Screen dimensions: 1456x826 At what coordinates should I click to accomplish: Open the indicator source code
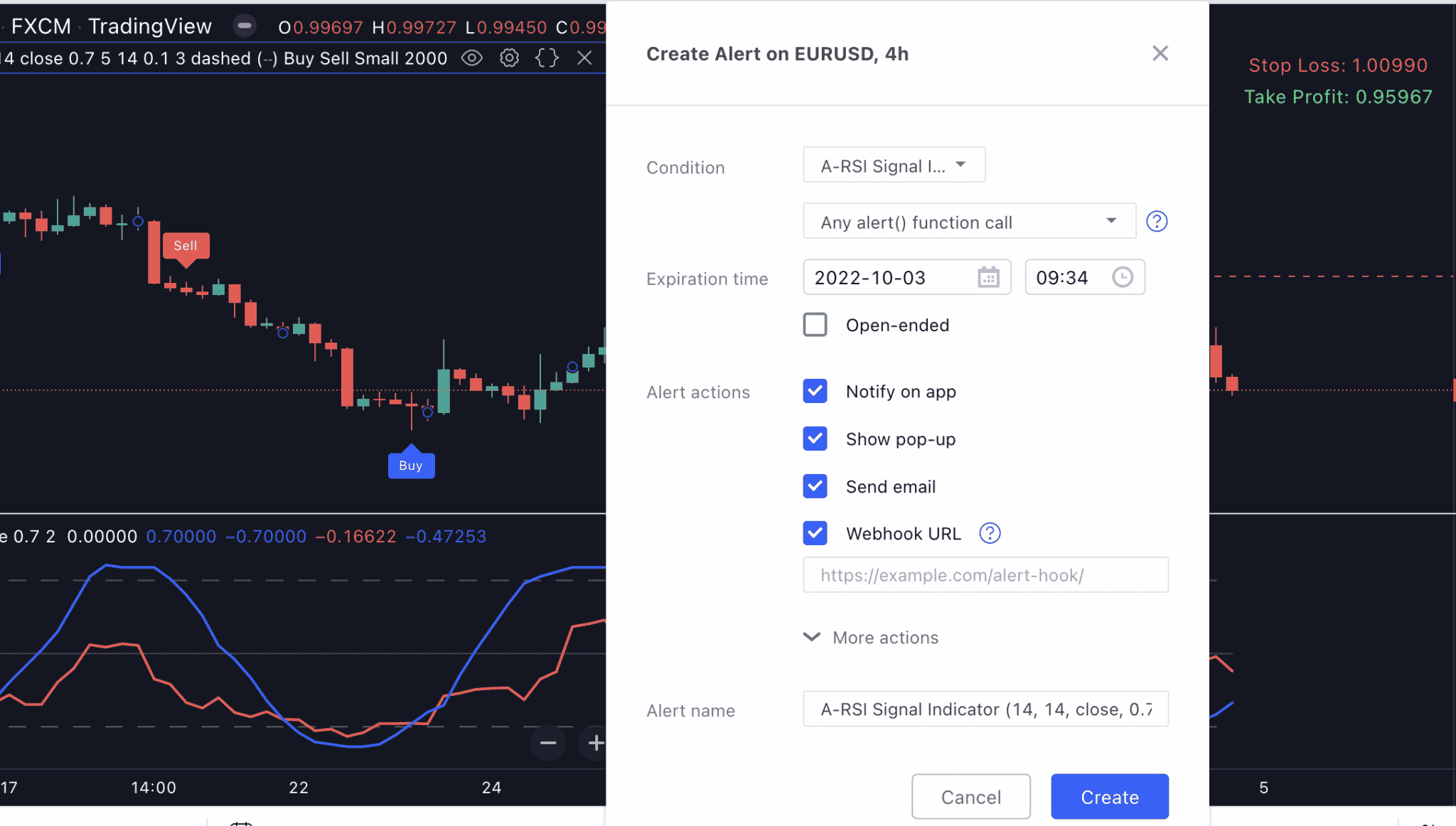pyautogui.click(x=546, y=58)
